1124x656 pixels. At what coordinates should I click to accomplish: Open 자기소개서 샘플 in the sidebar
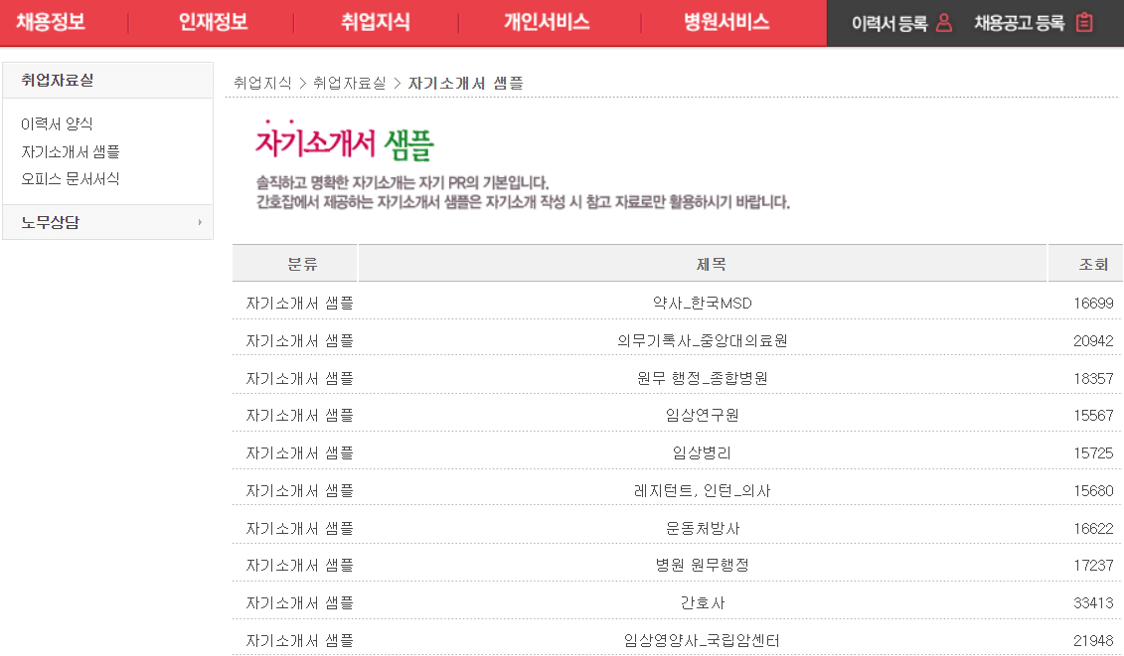tap(70, 152)
